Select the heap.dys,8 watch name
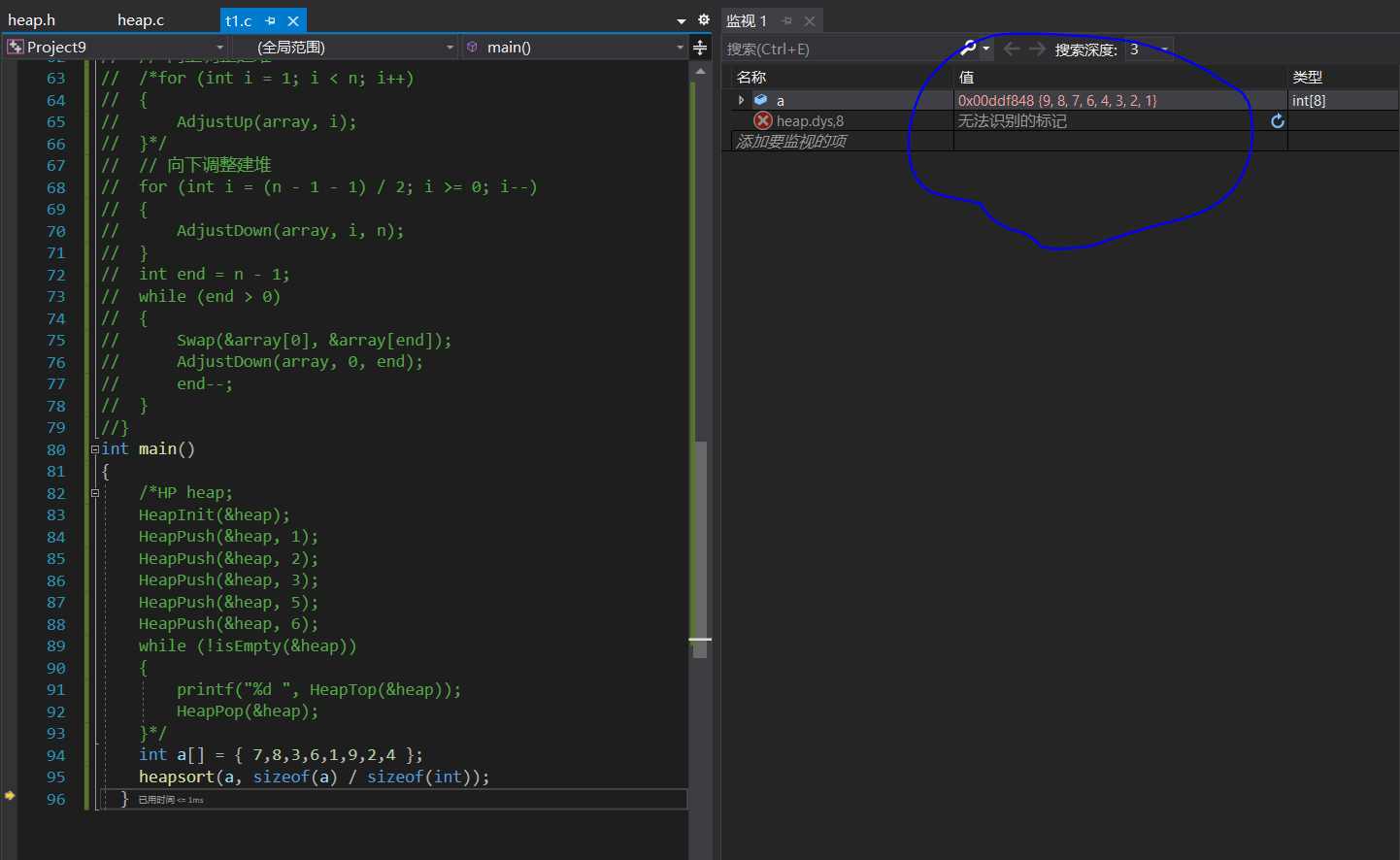This screenshot has width=1400, height=860. 810,120
